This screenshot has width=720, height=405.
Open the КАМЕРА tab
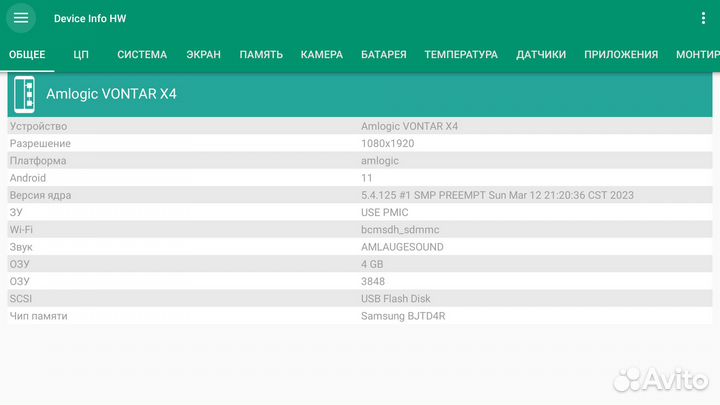[322, 55]
